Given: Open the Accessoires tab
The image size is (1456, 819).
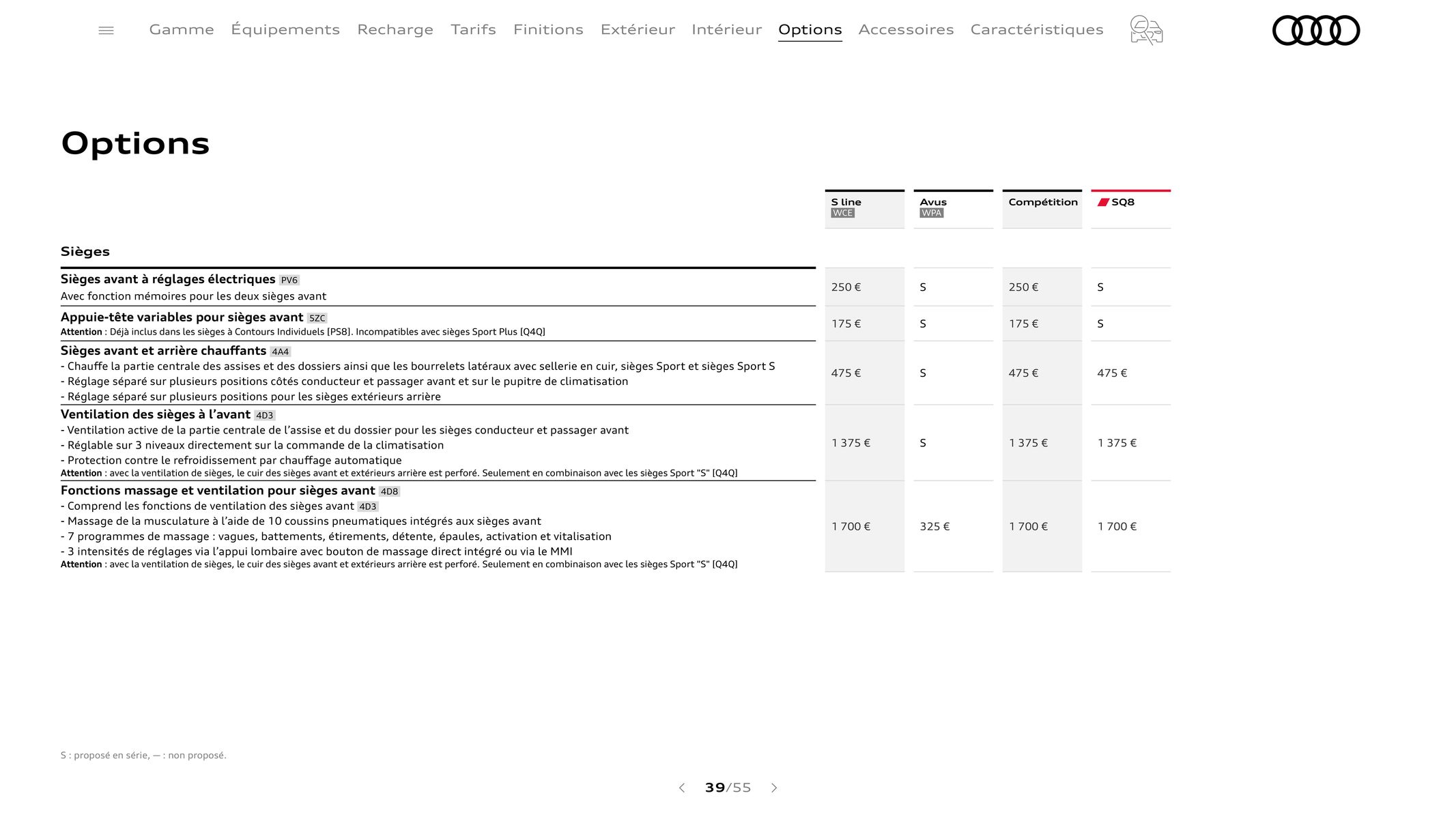Looking at the screenshot, I should click(x=906, y=29).
